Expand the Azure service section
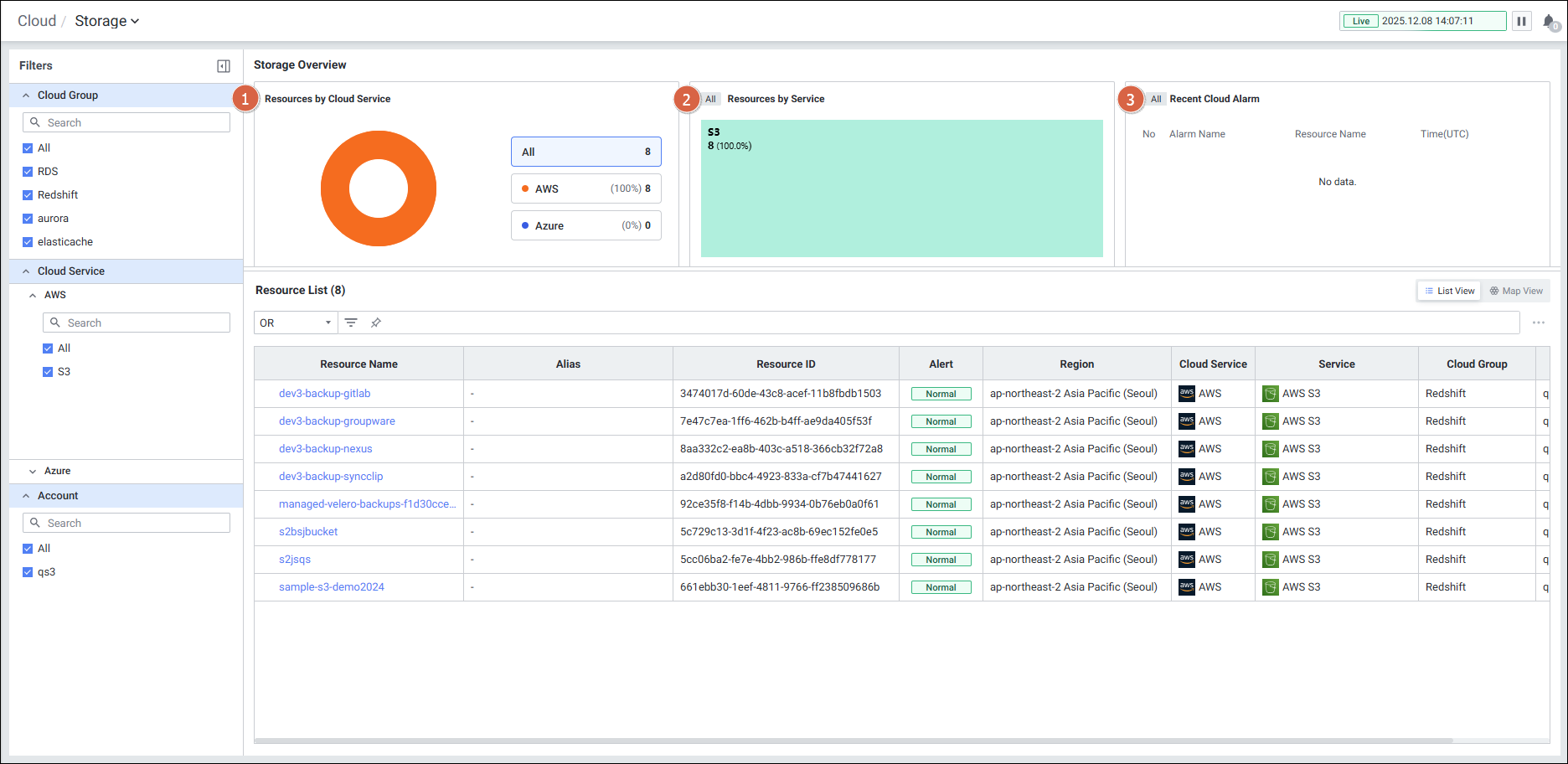The width and height of the screenshot is (1568, 764). [x=33, y=471]
